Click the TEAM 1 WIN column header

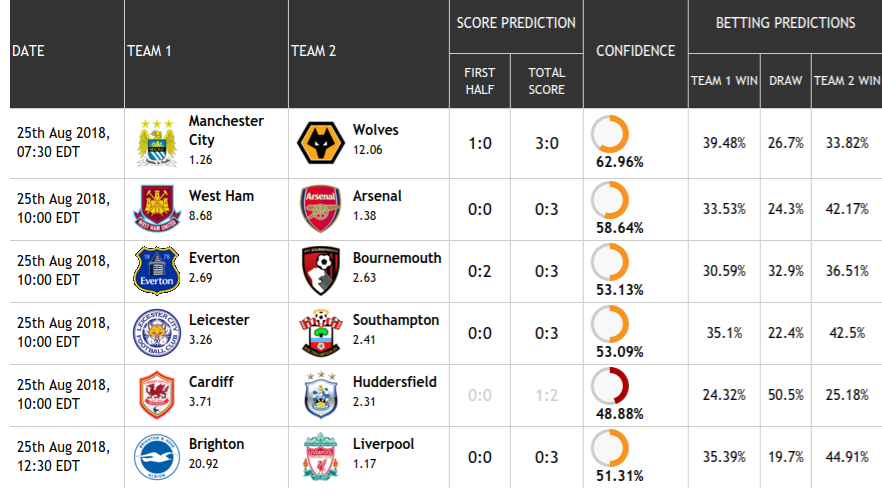coord(724,80)
